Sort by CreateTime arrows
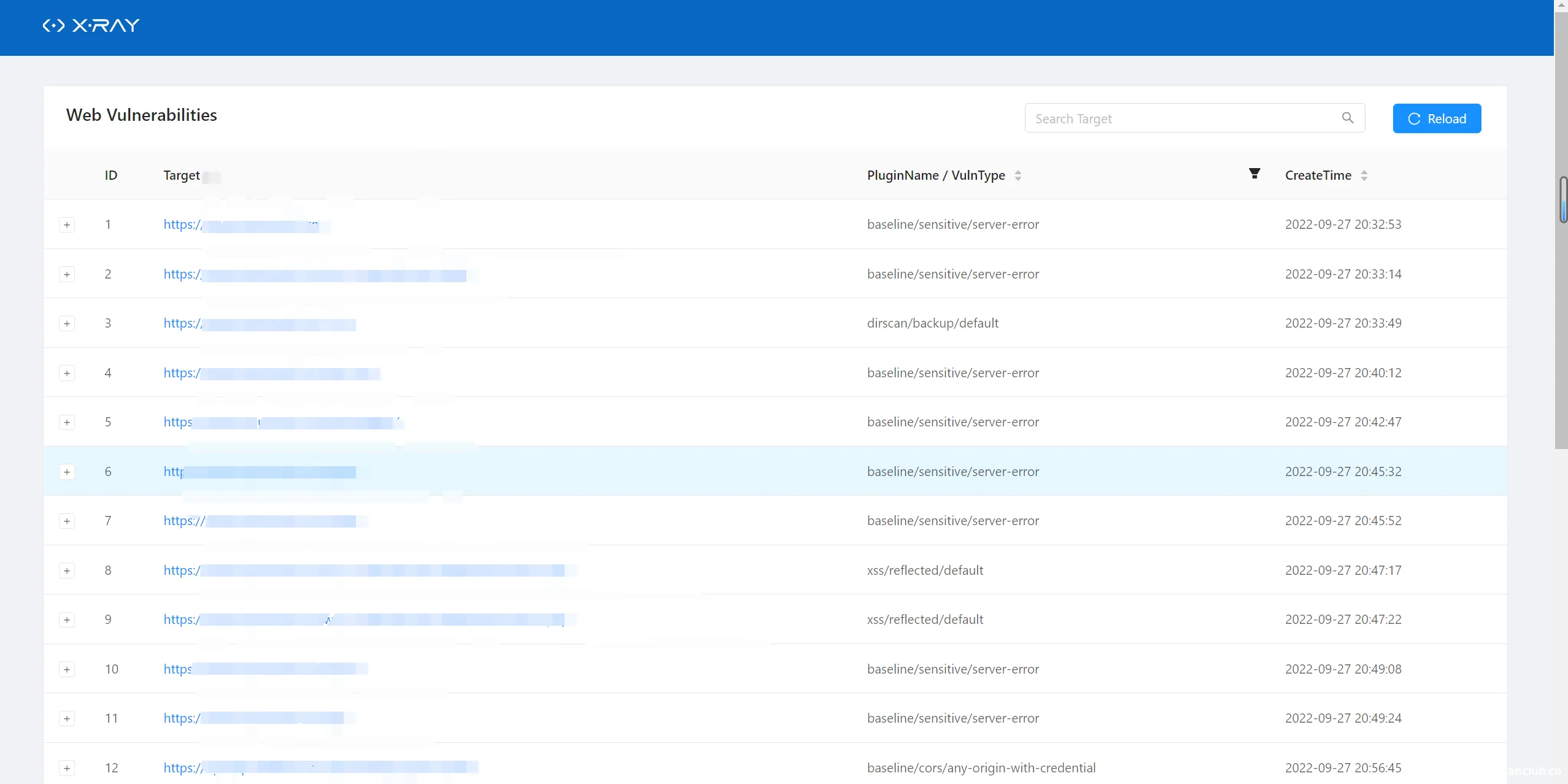1568x784 pixels. click(x=1364, y=175)
